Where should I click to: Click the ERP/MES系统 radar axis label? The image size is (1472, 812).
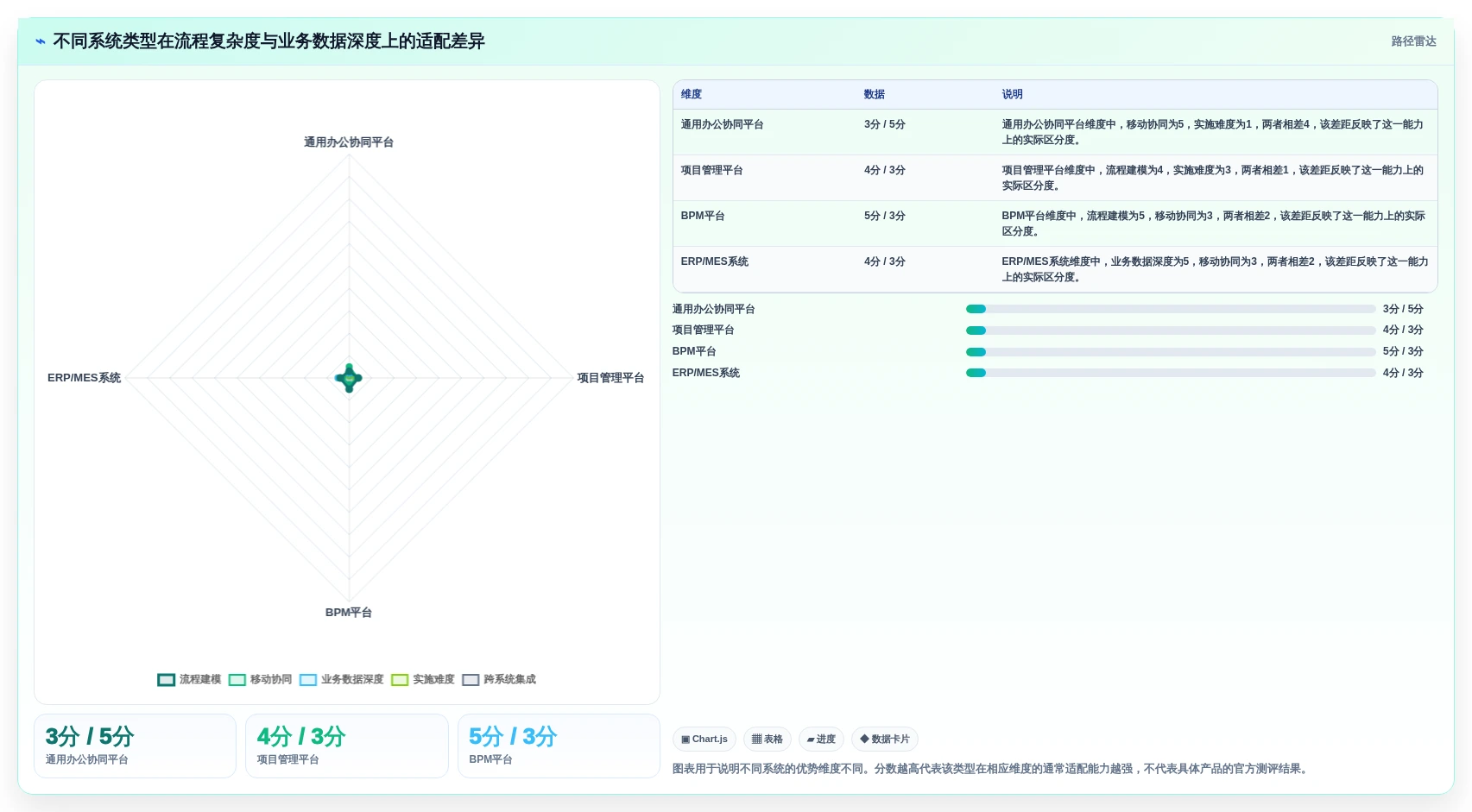[84, 378]
